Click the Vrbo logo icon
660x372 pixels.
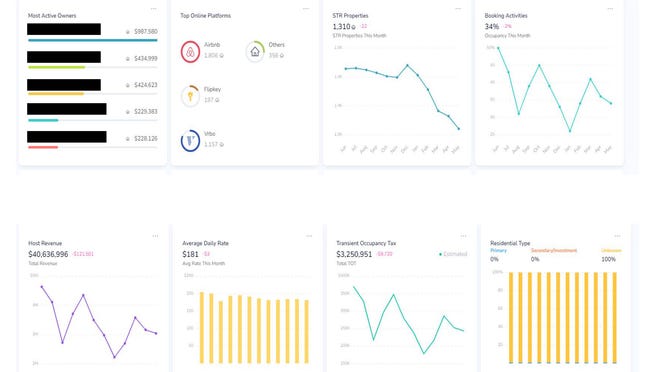pos(190,141)
